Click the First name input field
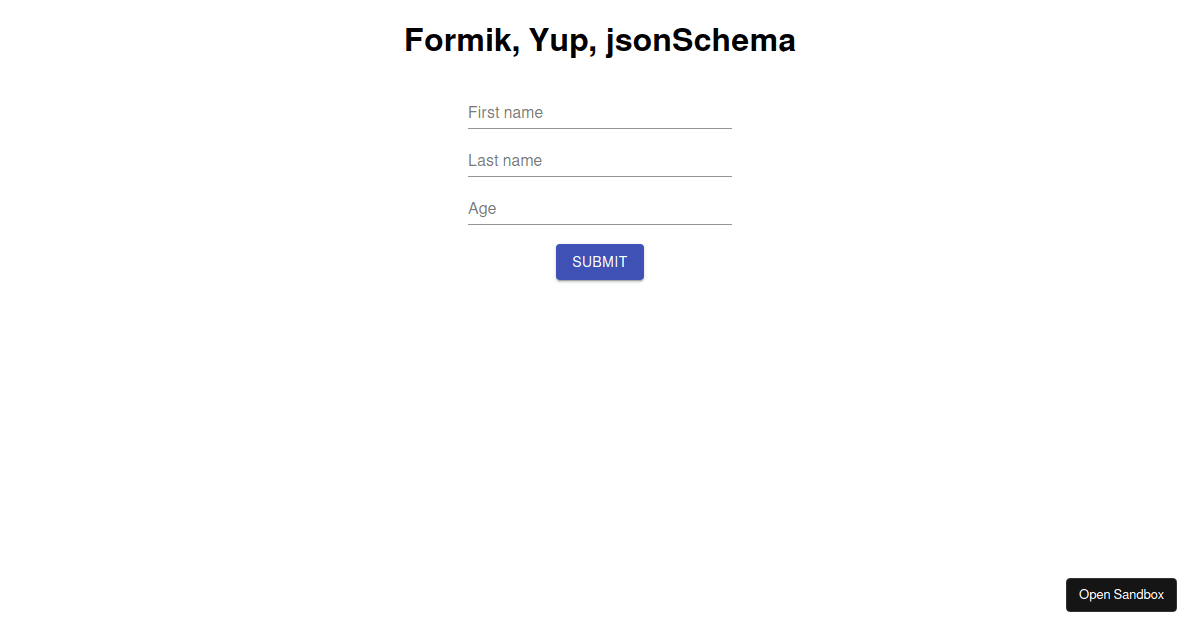 tap(600, 113)
